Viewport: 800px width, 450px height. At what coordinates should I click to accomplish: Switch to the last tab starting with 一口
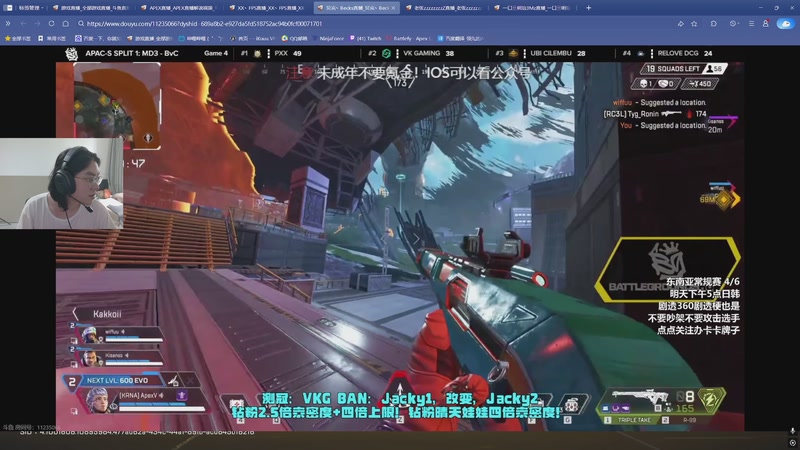tap(532, 8)
